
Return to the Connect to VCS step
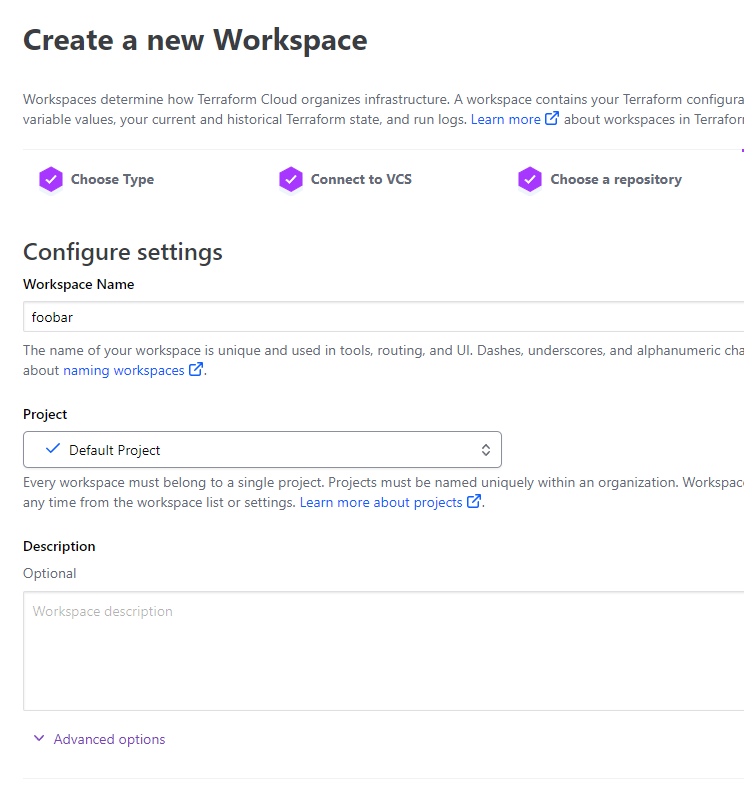(361, 180)
